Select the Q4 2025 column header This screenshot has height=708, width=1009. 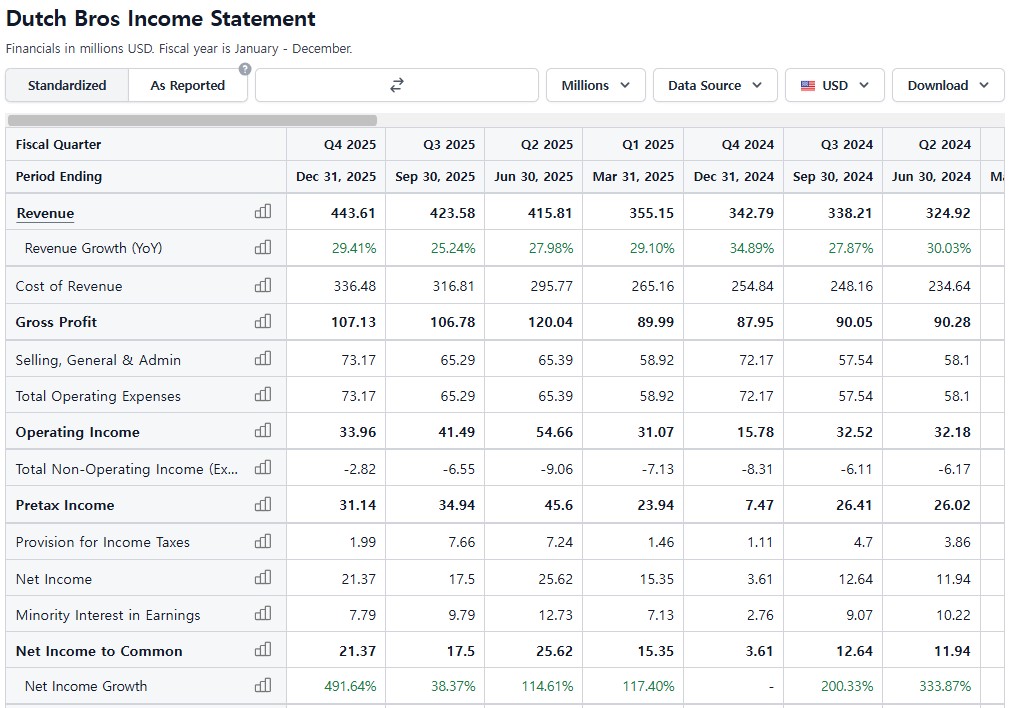350,144
